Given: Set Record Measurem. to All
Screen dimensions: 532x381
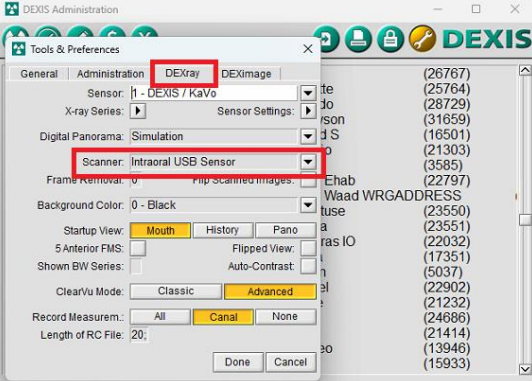Looking at the screenshot, I should (x=160, y=317).
